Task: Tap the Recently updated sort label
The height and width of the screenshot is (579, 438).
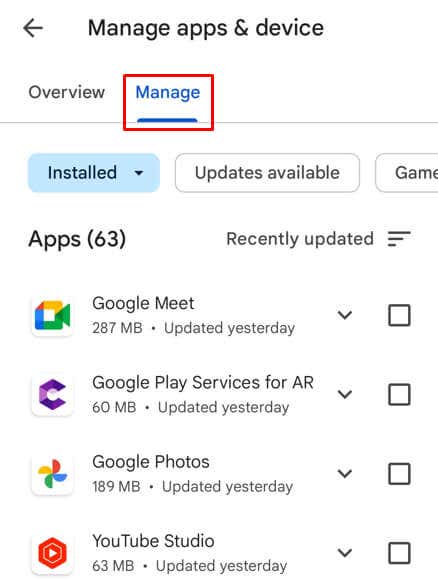Action: pos(300,239)
